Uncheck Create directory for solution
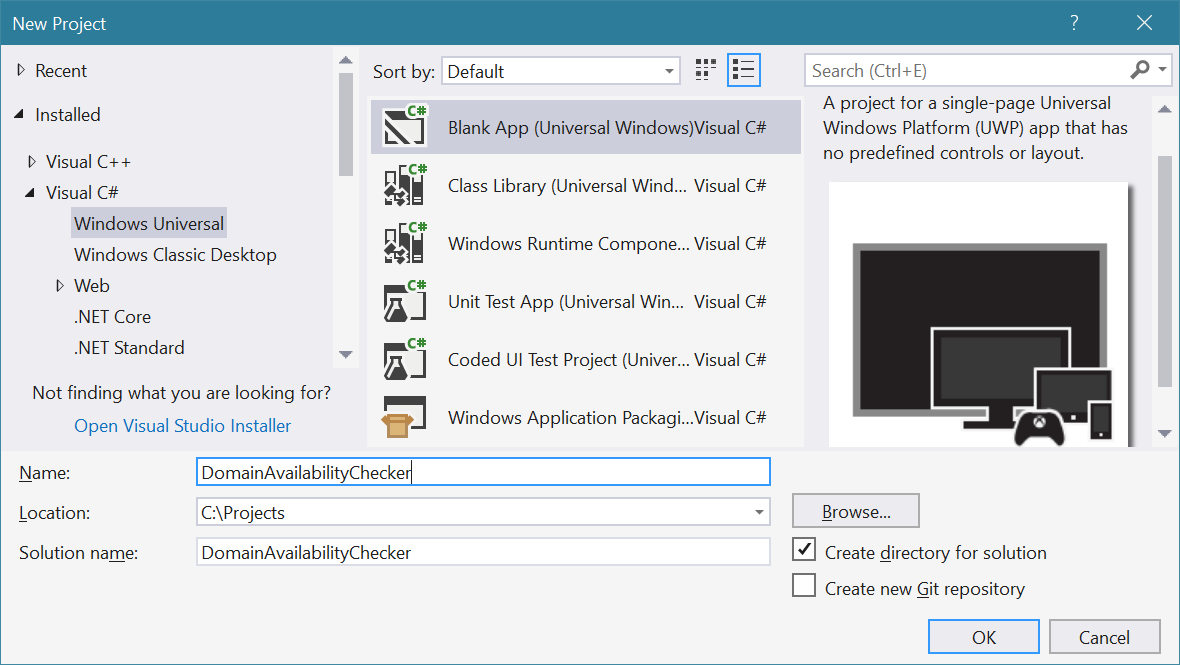 click(x=804, y=551)
